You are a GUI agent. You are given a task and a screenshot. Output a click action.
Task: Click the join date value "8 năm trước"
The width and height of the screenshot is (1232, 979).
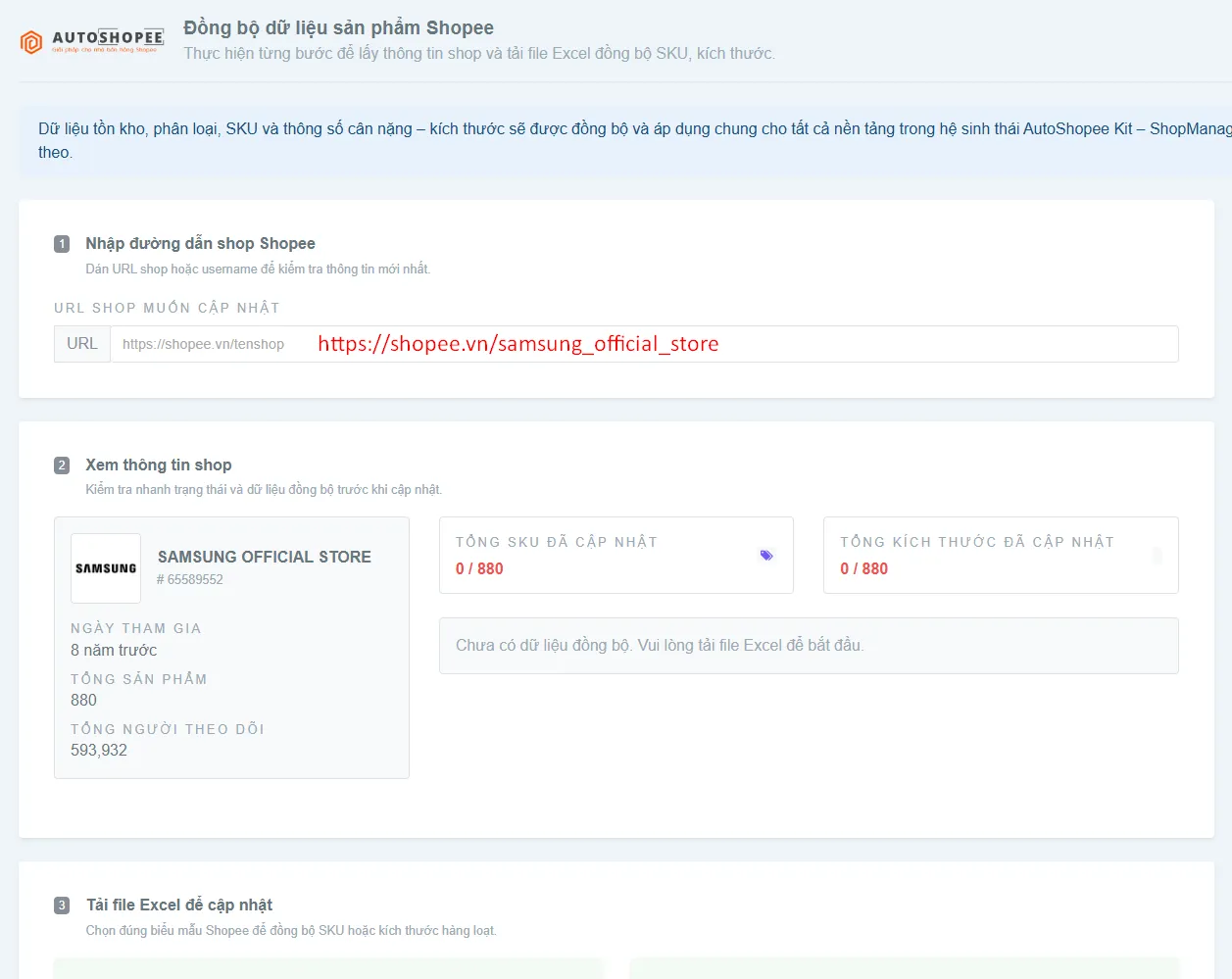114,650
